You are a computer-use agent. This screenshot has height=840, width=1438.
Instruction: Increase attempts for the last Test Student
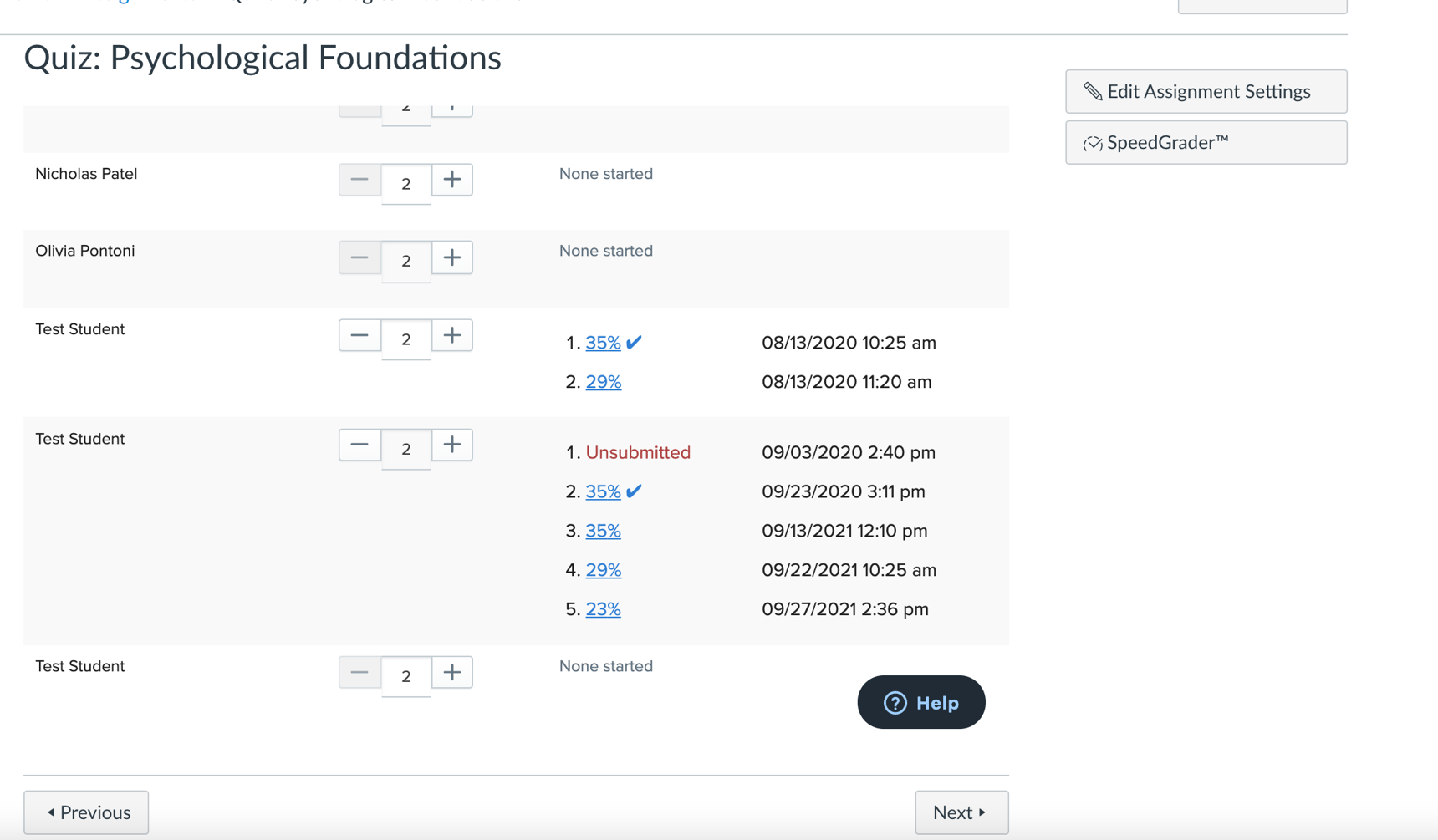[x=451, y=671]
